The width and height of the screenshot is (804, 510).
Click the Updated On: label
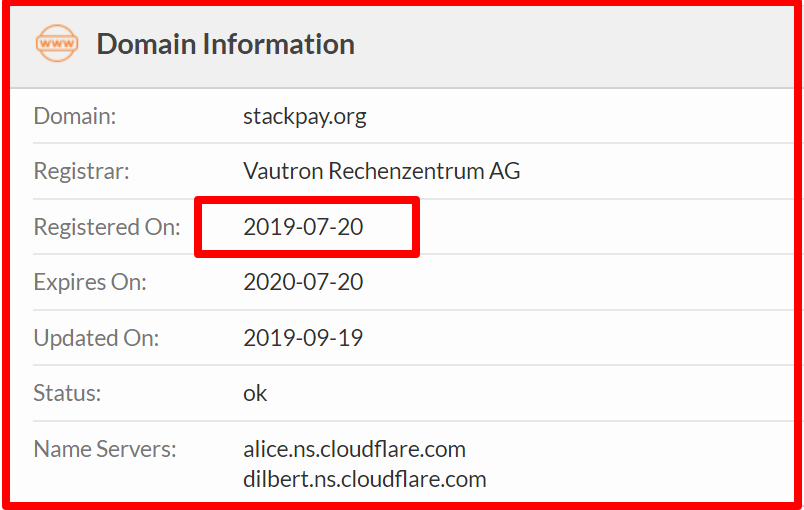96,338
